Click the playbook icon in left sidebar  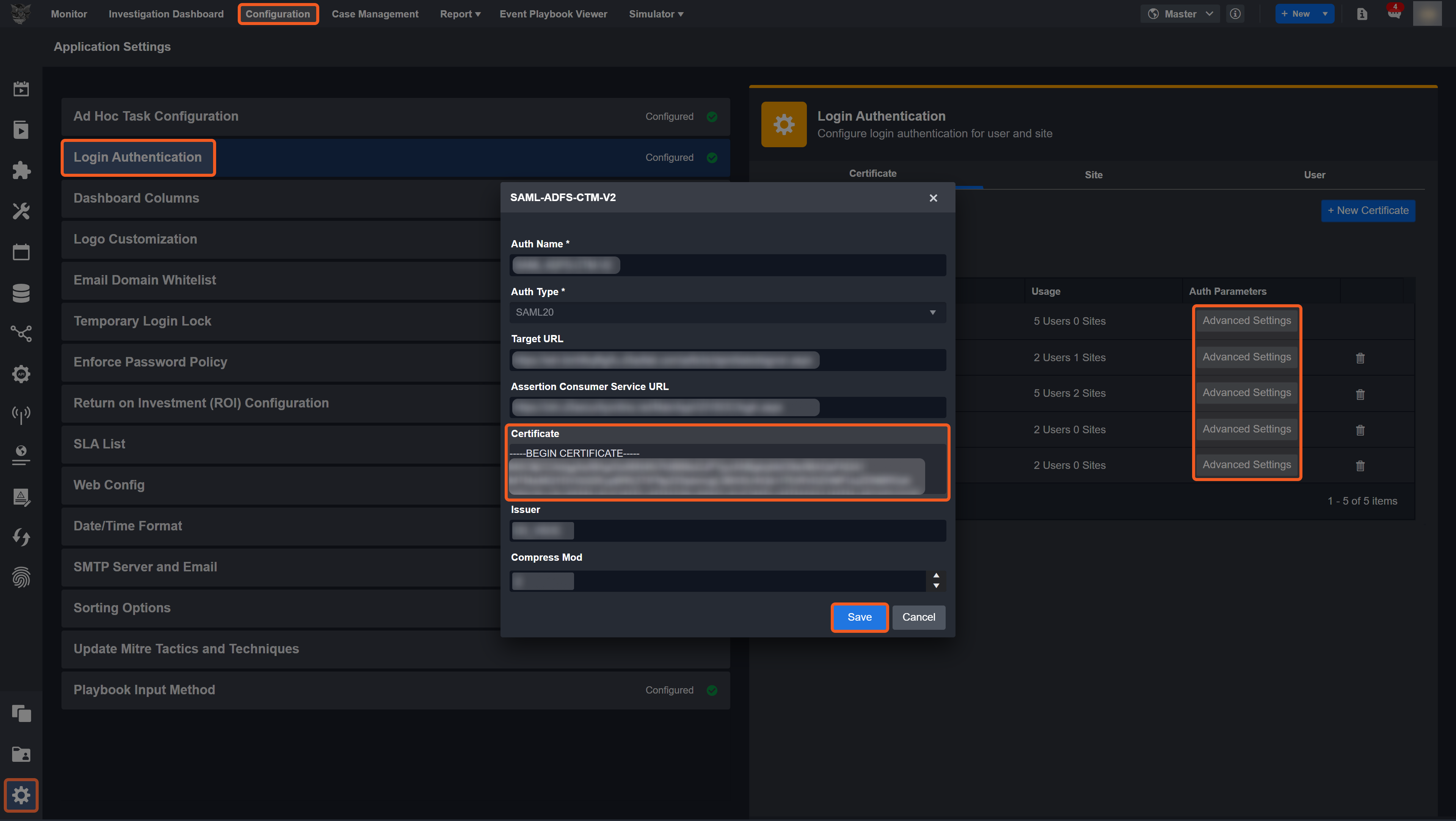tap(21, 129)
